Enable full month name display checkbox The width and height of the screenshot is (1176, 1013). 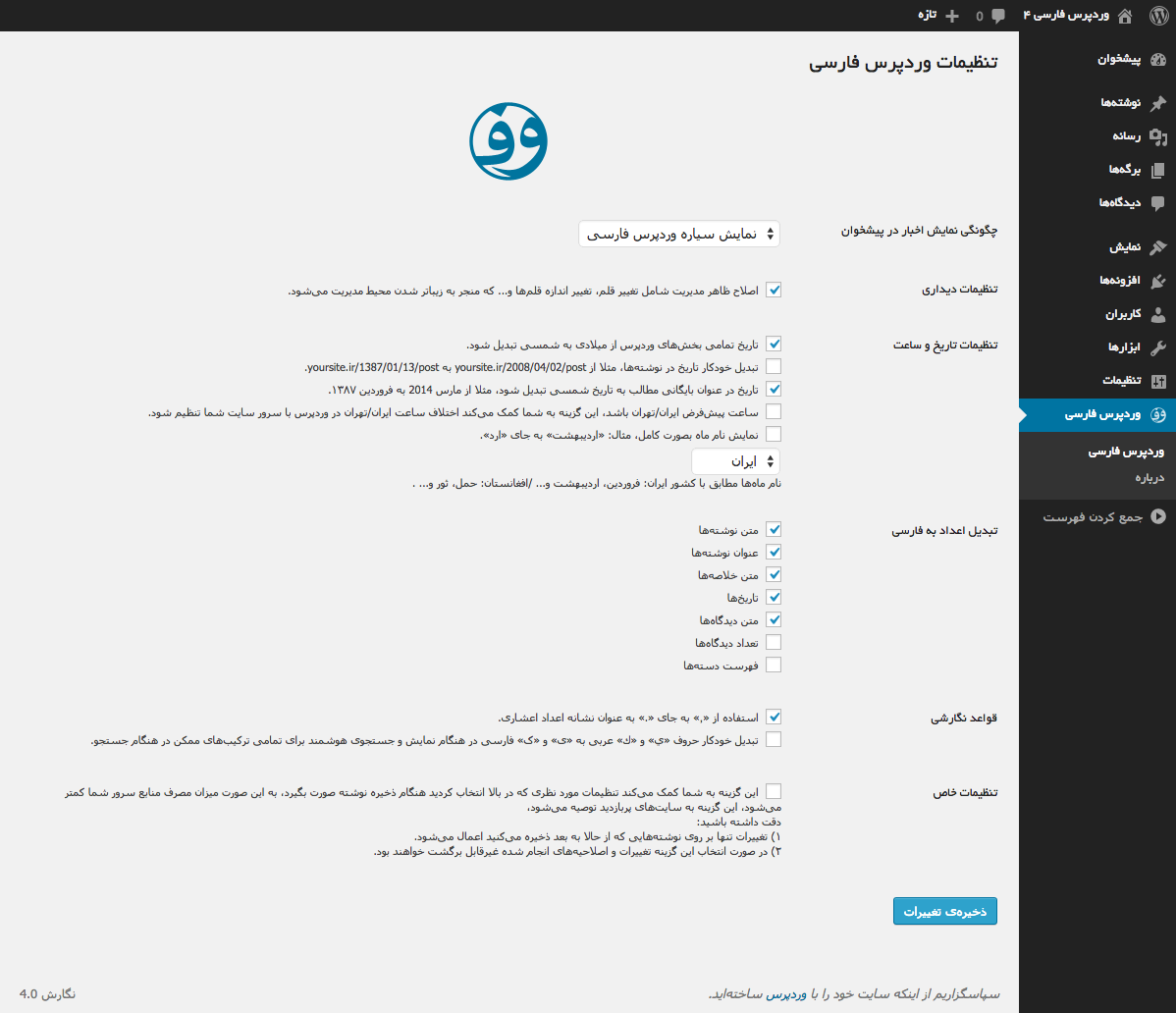[x=774, y=434]
